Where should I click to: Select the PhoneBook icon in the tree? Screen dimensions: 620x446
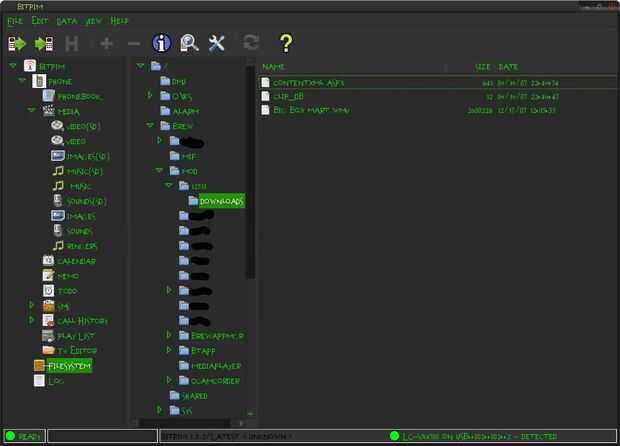(x=48, y=96)
